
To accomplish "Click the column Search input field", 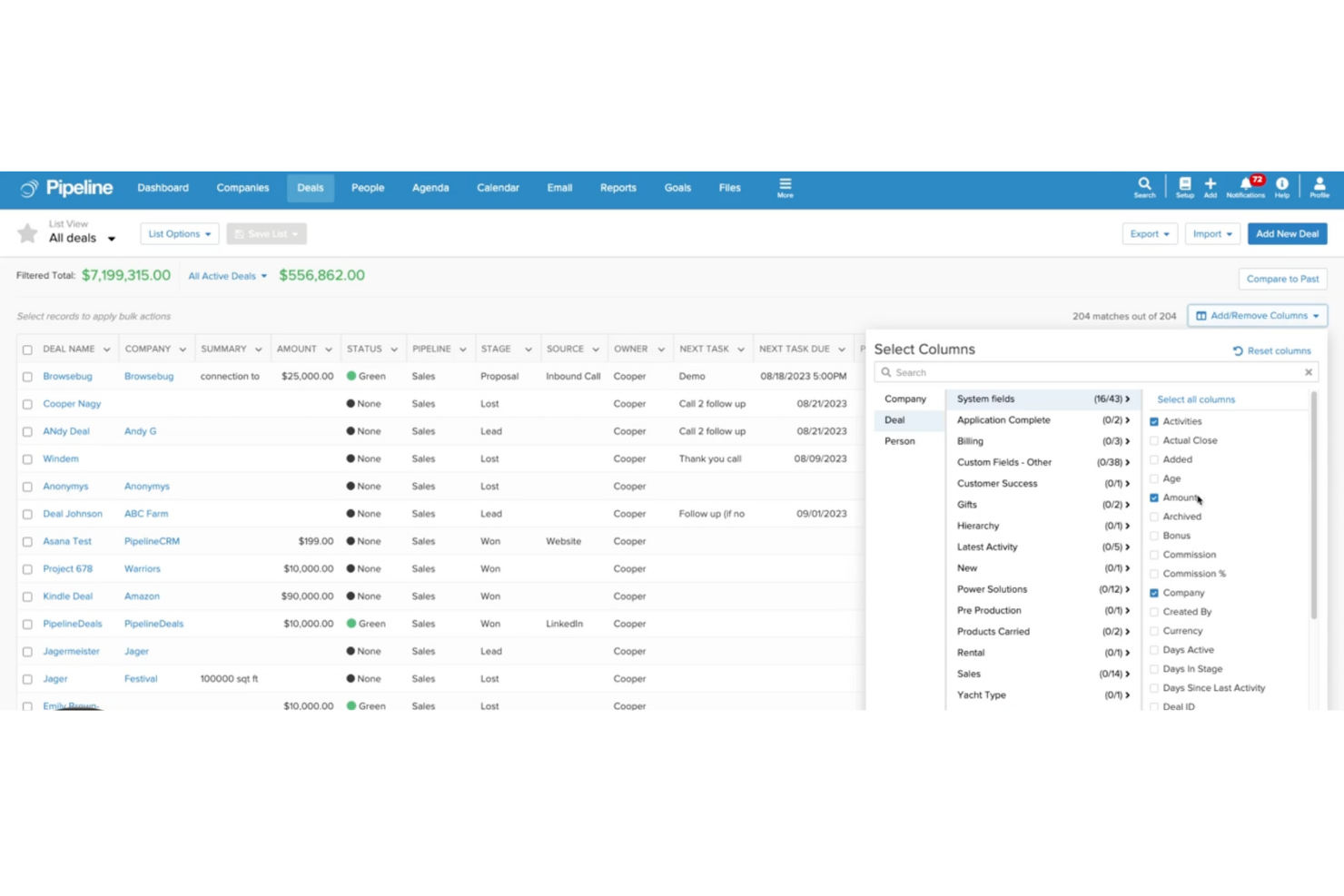I will pyautogui.click(x=1096, y=372).
